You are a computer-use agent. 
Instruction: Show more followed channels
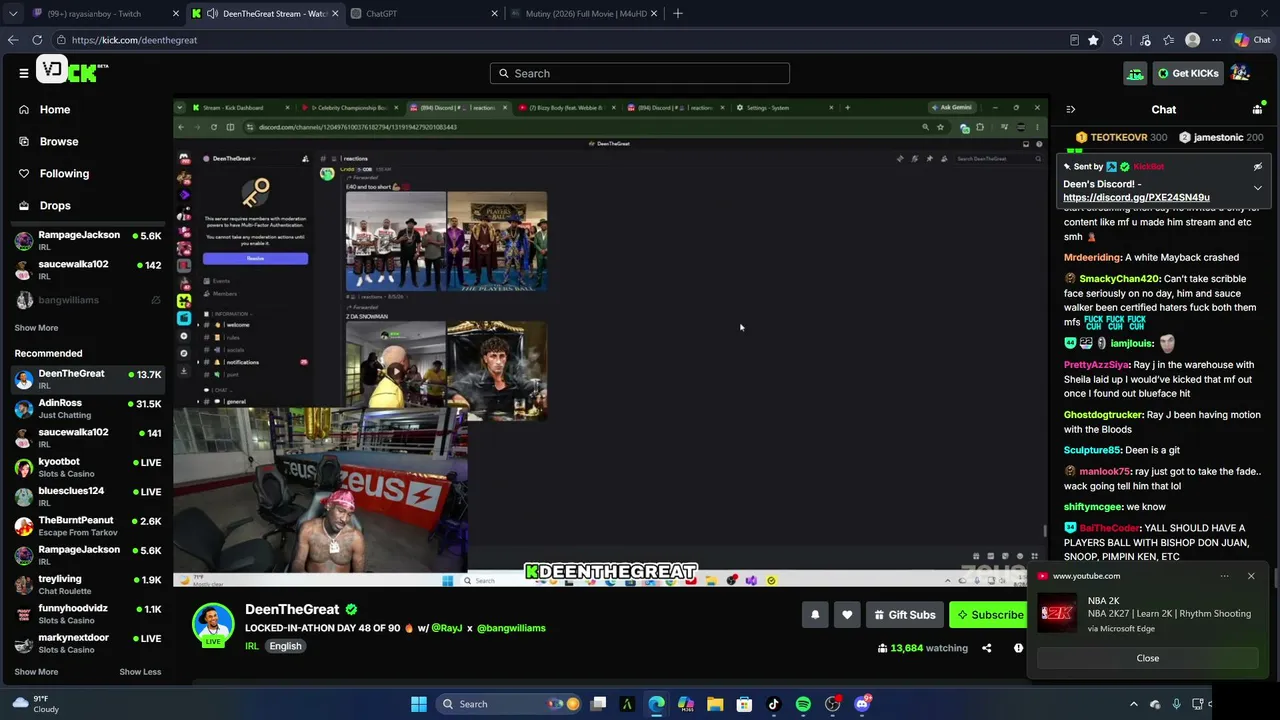click(x=36, y=328)
